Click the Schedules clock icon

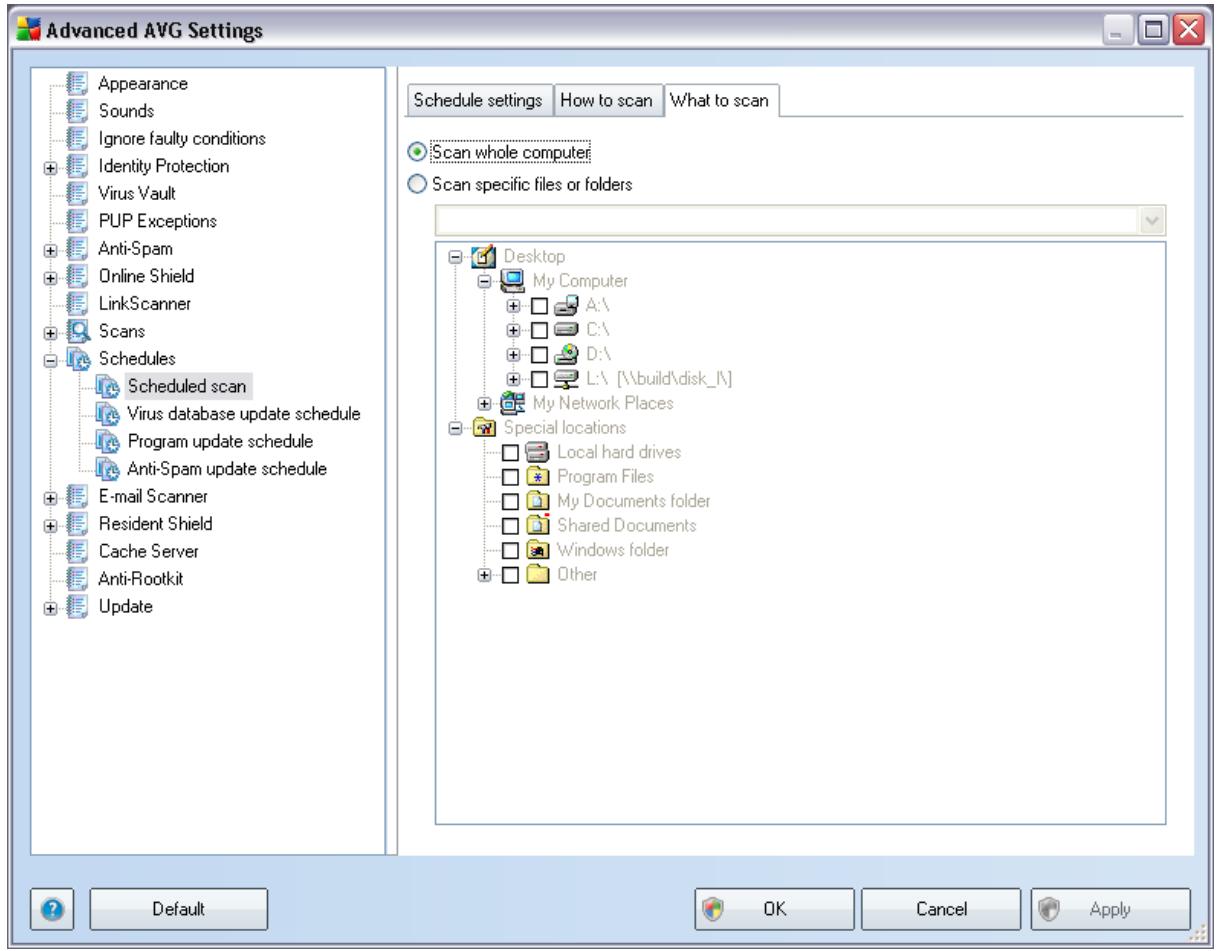[80, 357]
